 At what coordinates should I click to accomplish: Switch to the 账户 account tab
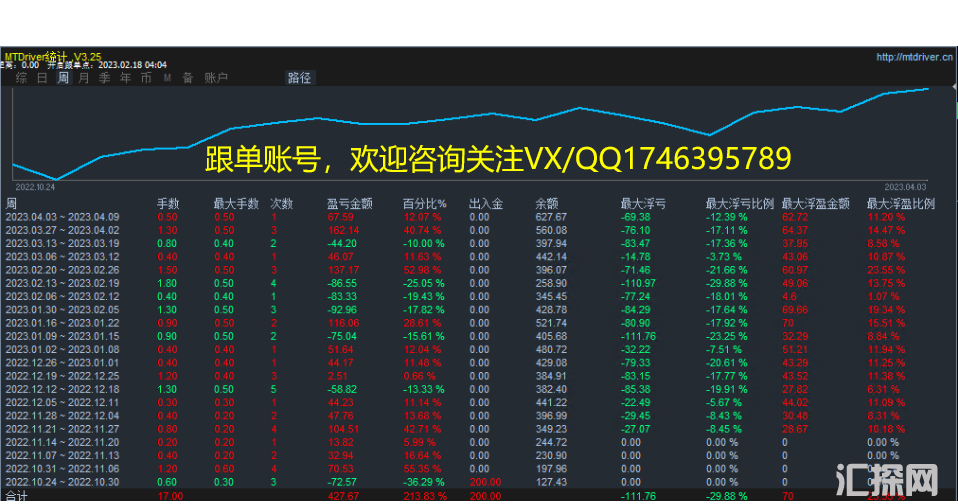[x=216, y=78]
